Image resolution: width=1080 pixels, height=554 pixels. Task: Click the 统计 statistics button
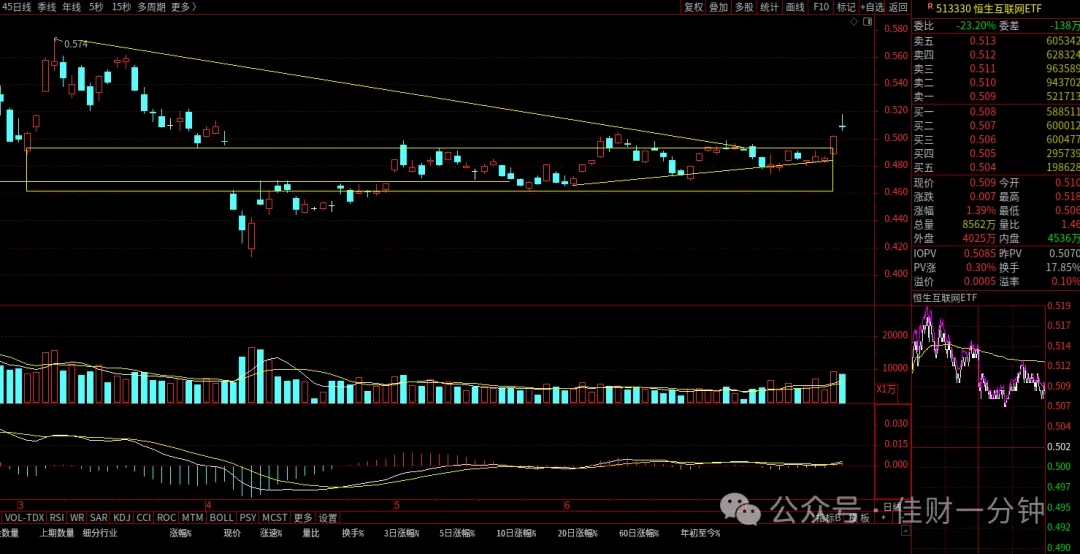pyautogui.click(x=769, y=7)
